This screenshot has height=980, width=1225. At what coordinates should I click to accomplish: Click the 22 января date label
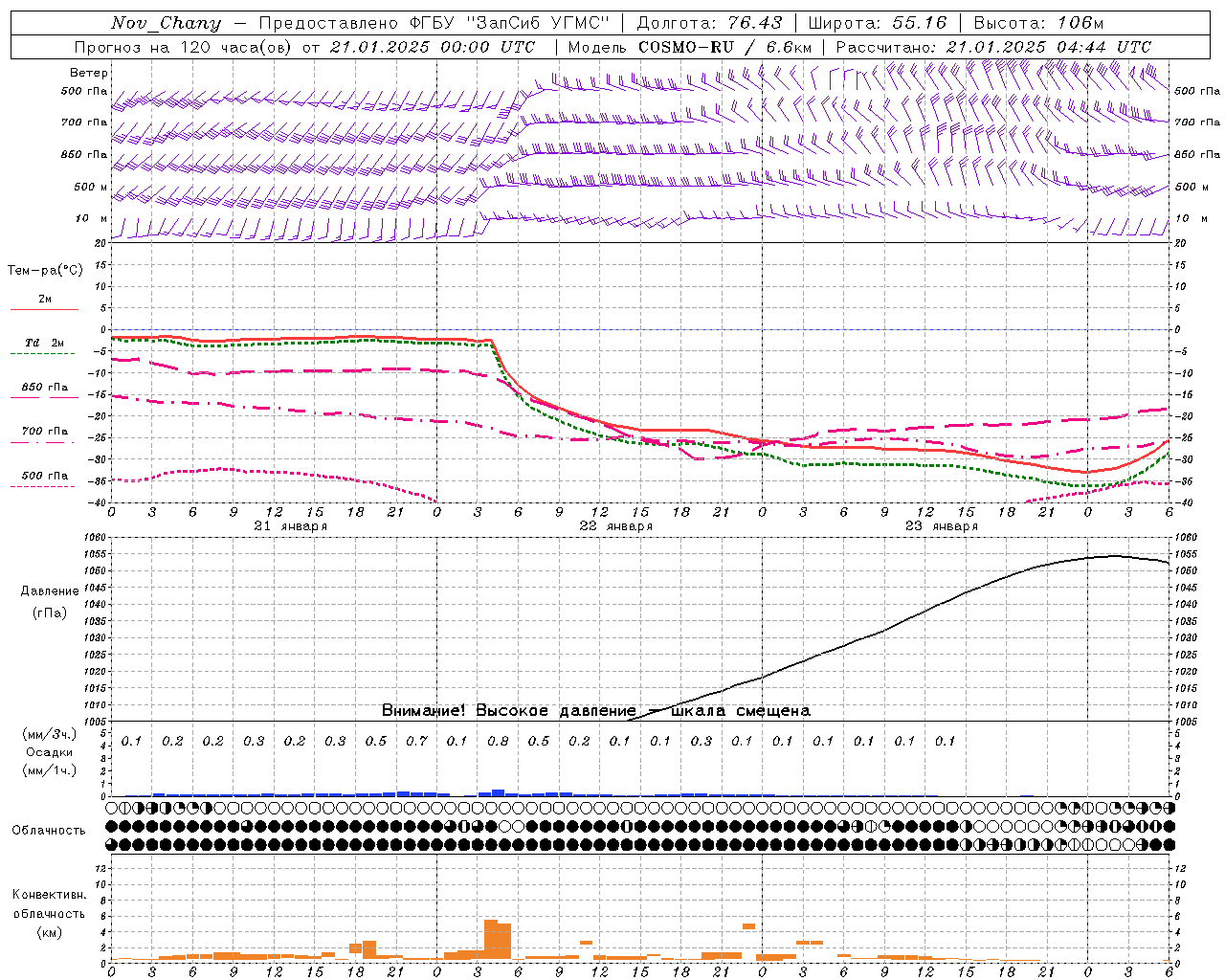(x=616, y=526)
